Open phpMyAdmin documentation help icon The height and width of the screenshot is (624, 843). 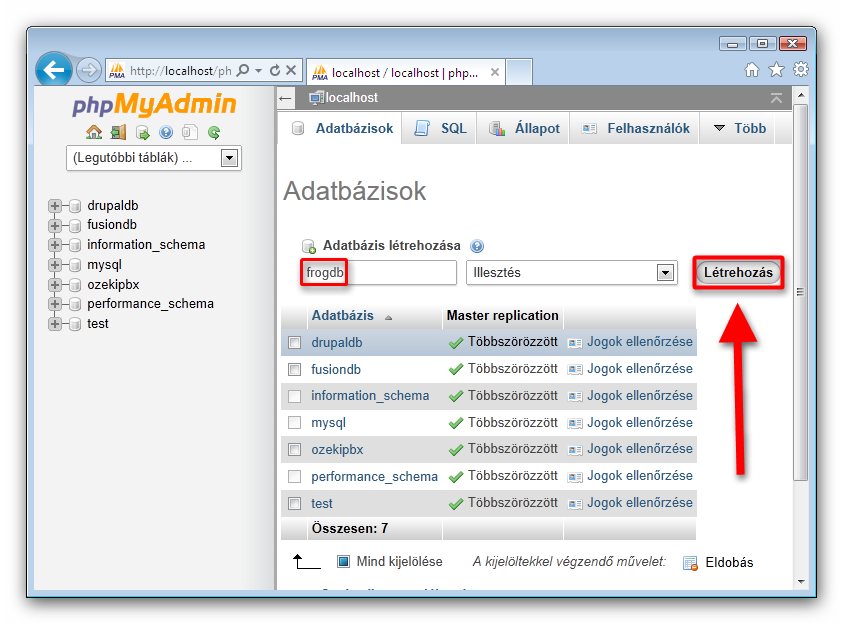point(166,132)
